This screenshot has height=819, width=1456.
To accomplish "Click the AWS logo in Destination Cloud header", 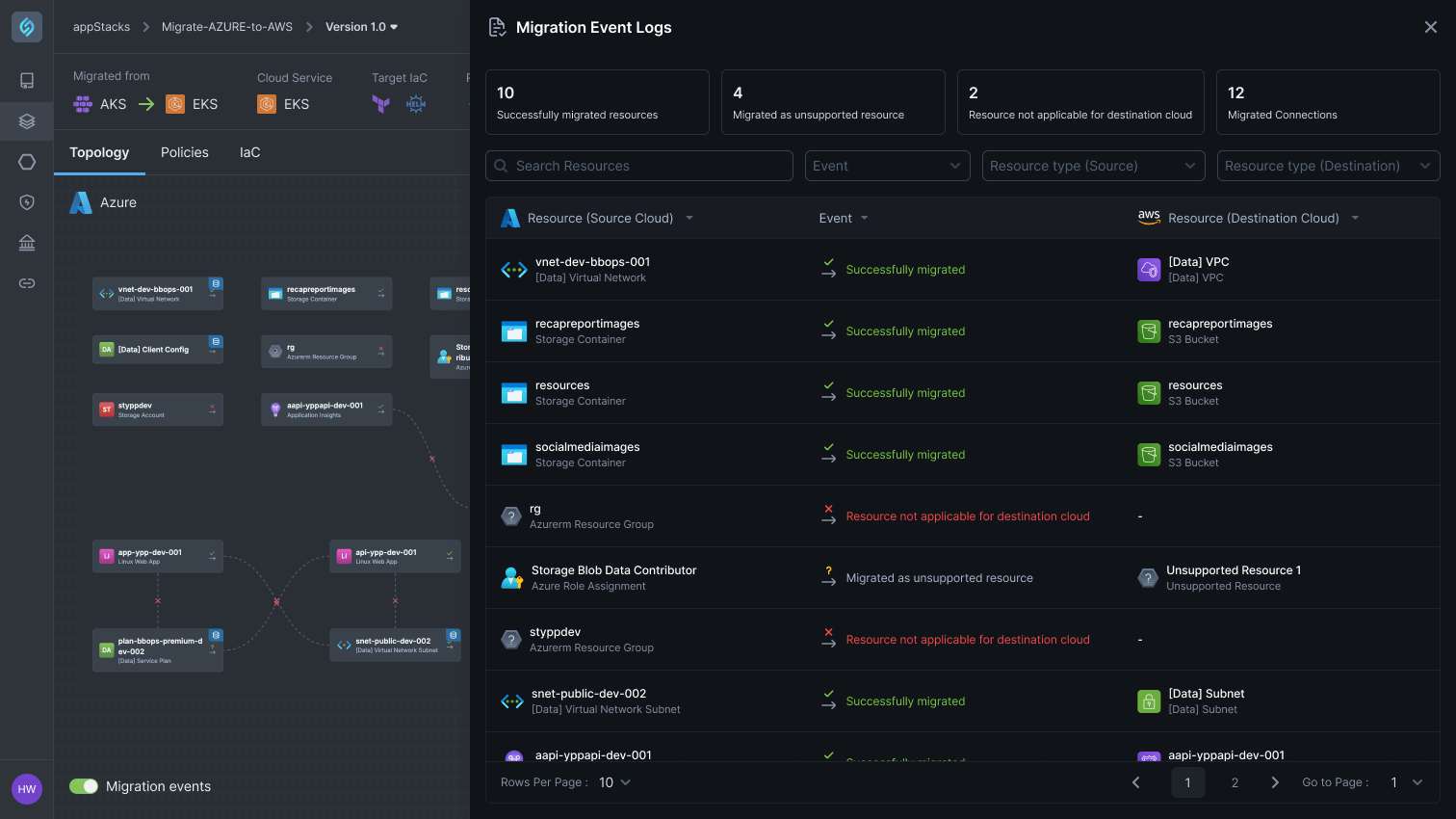I will click(x=1149, y=218).
